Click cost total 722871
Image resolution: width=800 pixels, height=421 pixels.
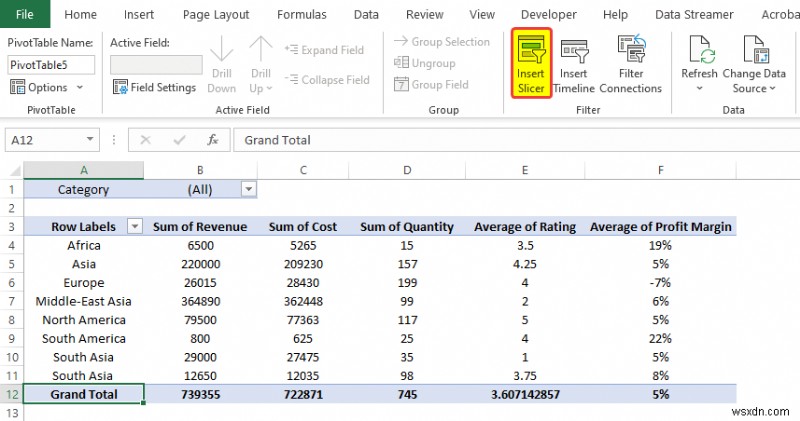pos(303,394)
